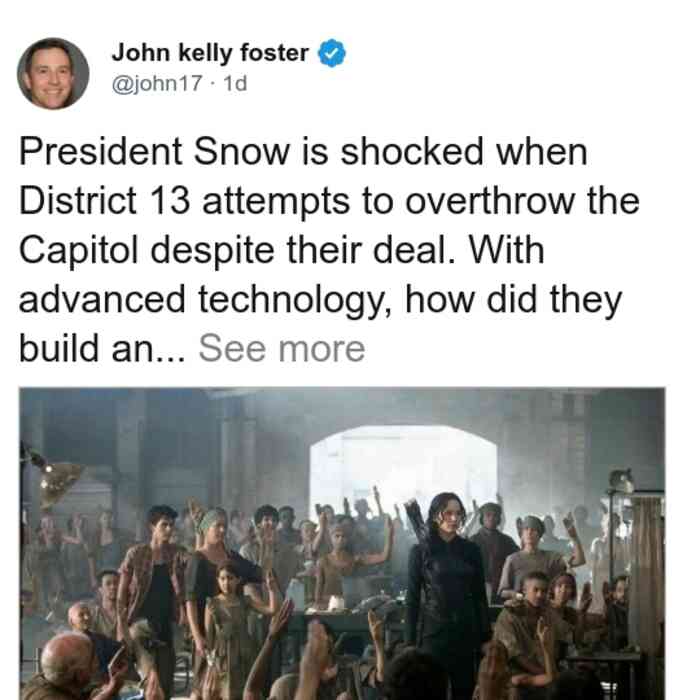The width and height of the screenshot is (700, 700).
Task: Open the attached movie still image
Action: (x=342, y=544)
